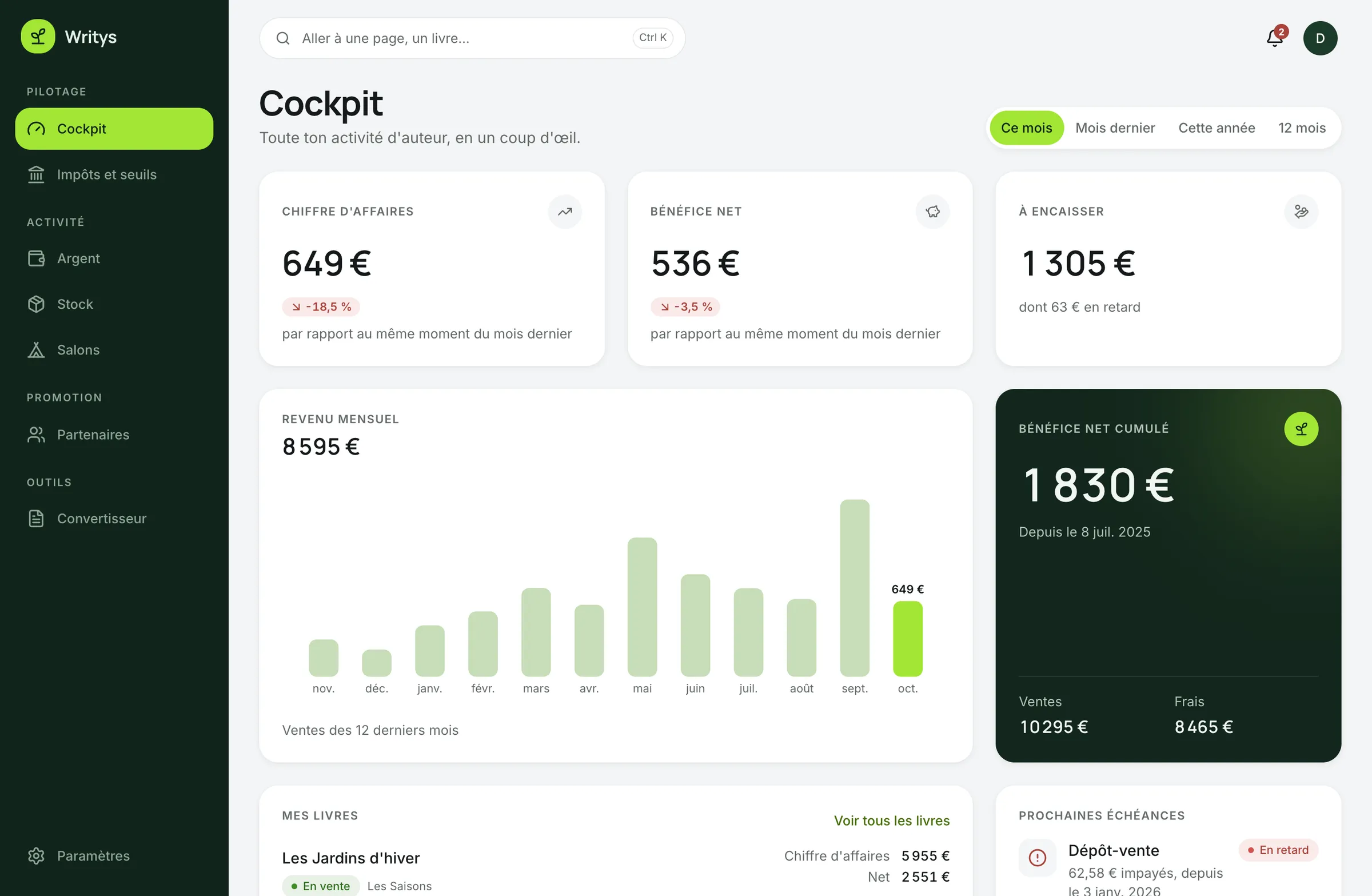
Task: Focus the Aller à une page search field
Action: tap(472, 38)
